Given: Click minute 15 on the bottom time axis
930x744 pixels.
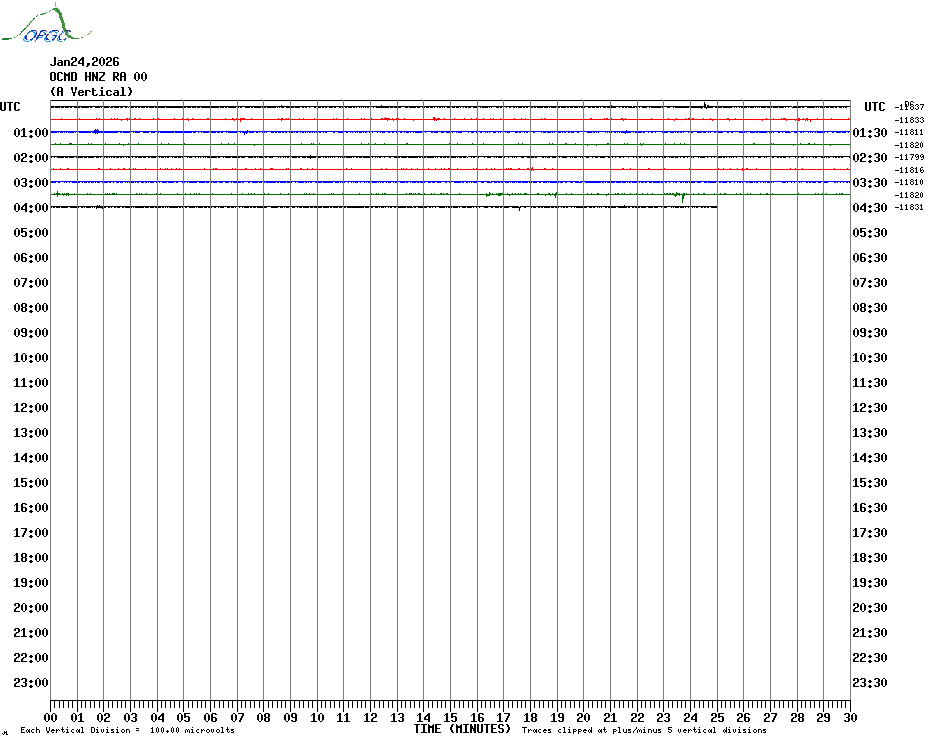Looking at the screenshot, I should [450, 718].
